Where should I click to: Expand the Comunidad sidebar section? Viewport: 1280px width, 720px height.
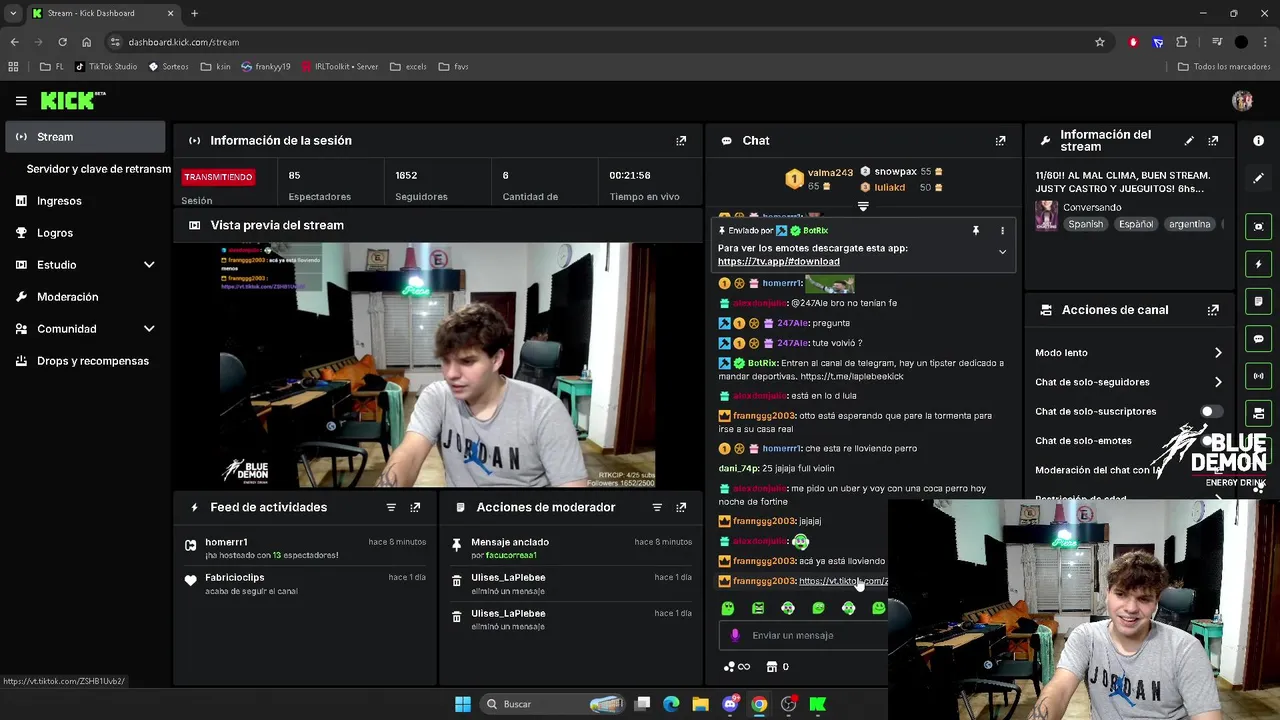point(149,329)
